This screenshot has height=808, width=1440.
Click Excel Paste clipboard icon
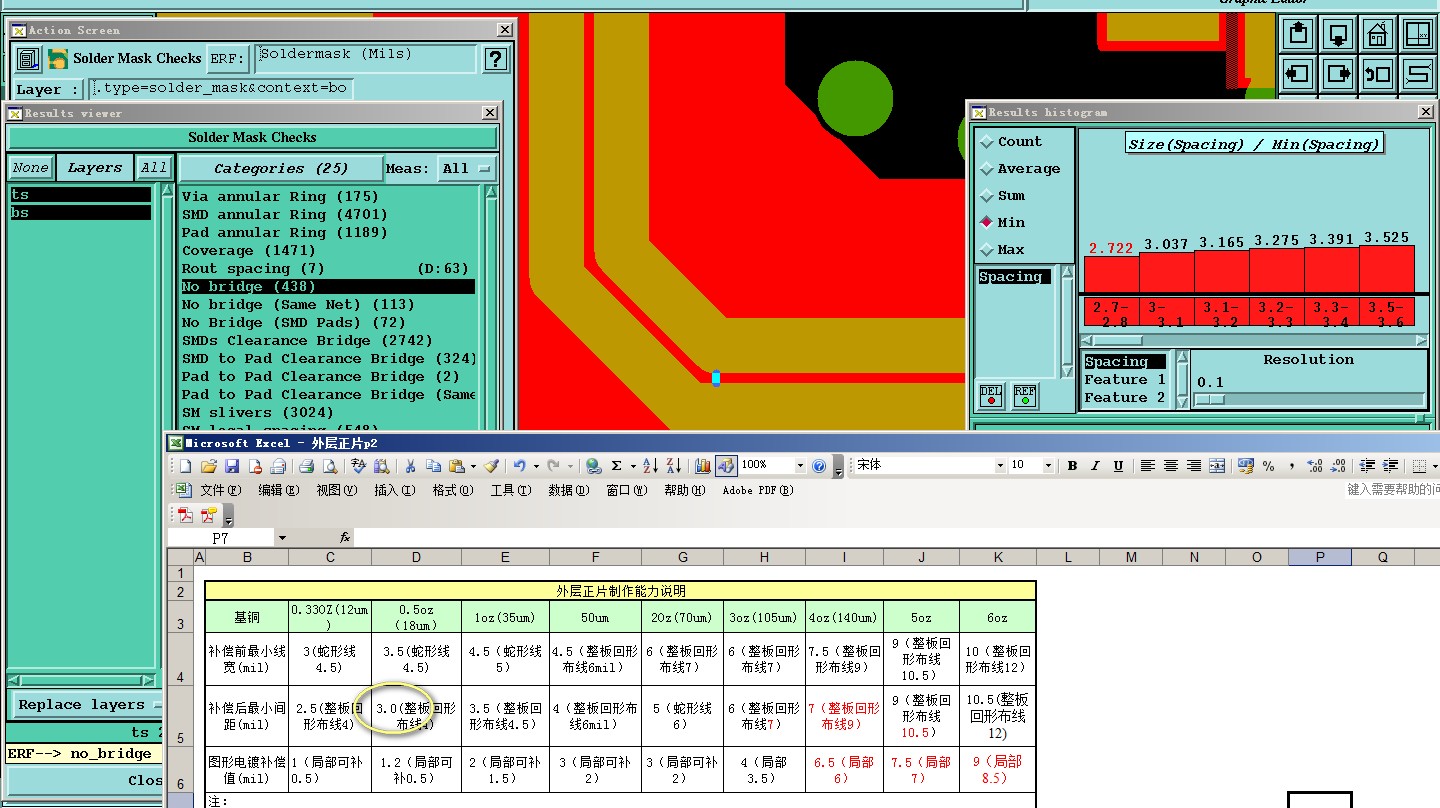tap(457, 466)
